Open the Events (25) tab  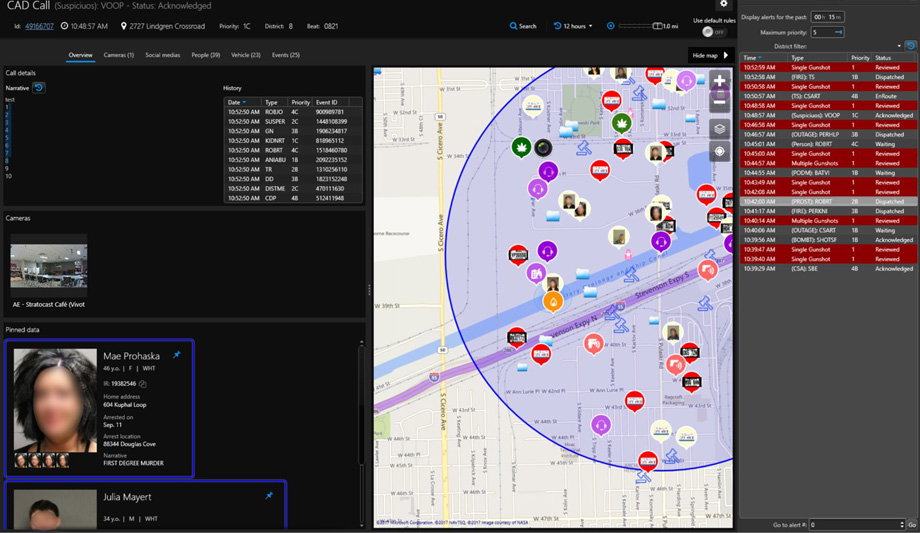click(286, 55)
